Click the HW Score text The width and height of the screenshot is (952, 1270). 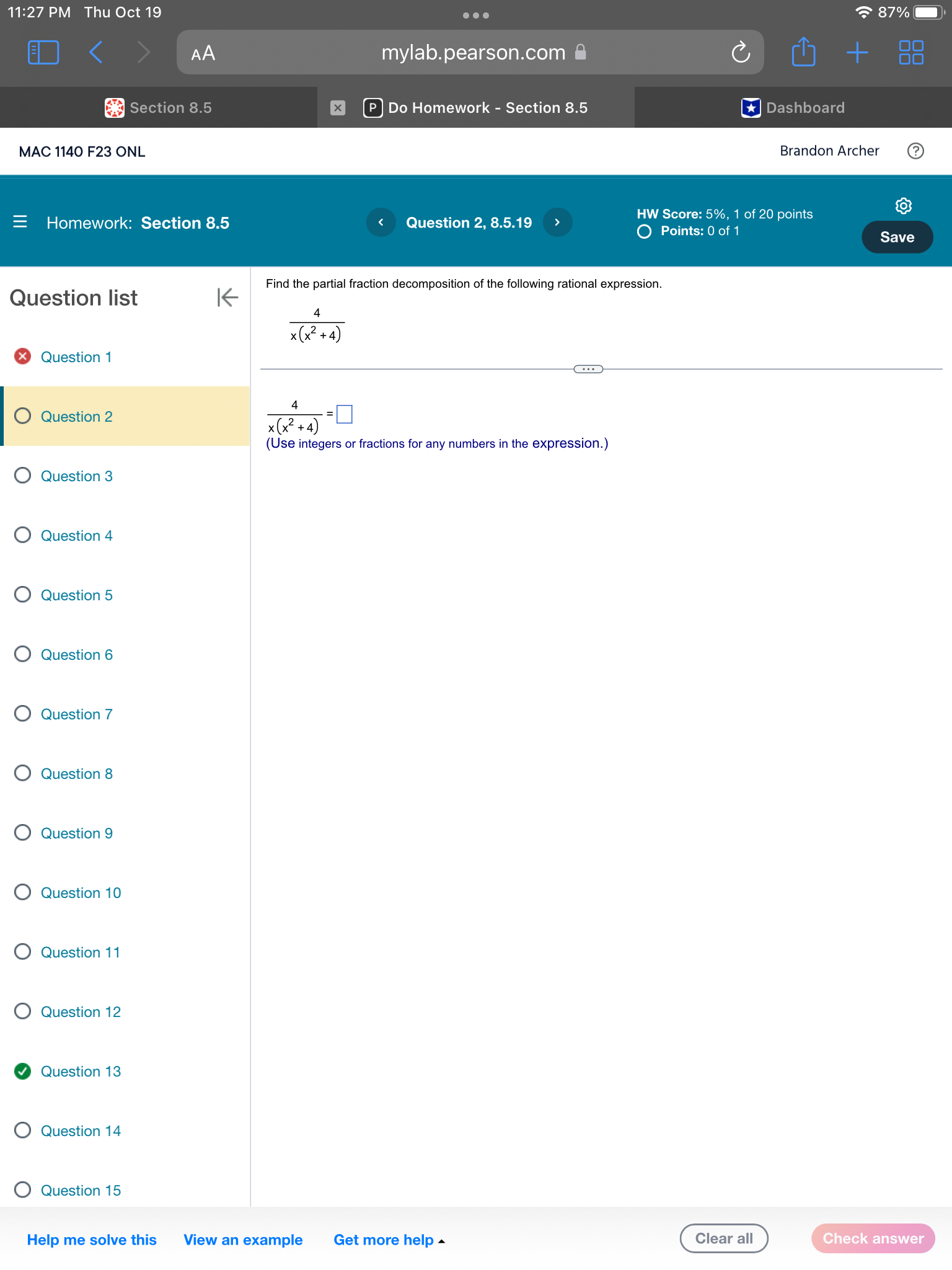point(725,214)
